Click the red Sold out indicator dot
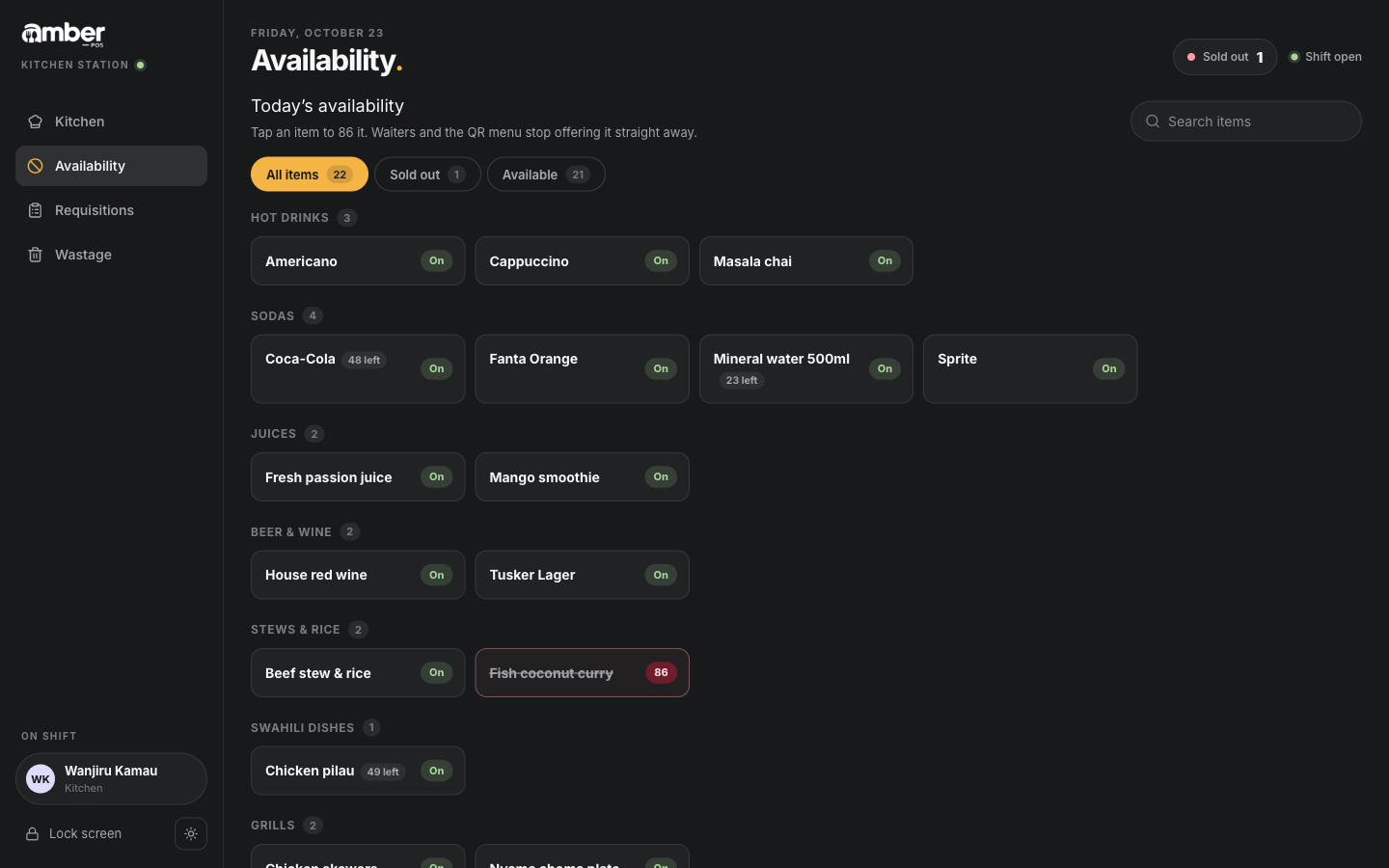 coord(1191,57)
